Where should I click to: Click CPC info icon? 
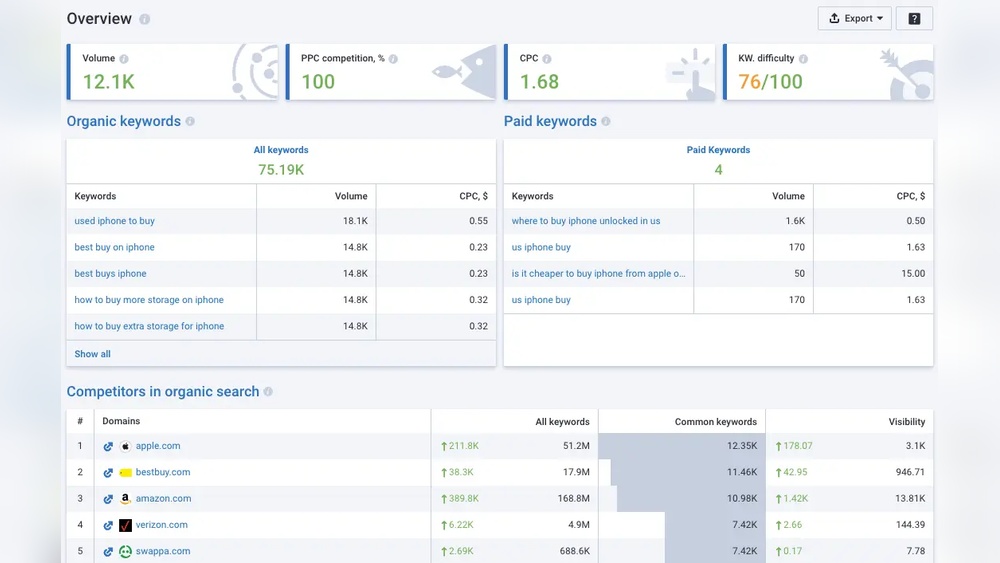tap(547, 59)
